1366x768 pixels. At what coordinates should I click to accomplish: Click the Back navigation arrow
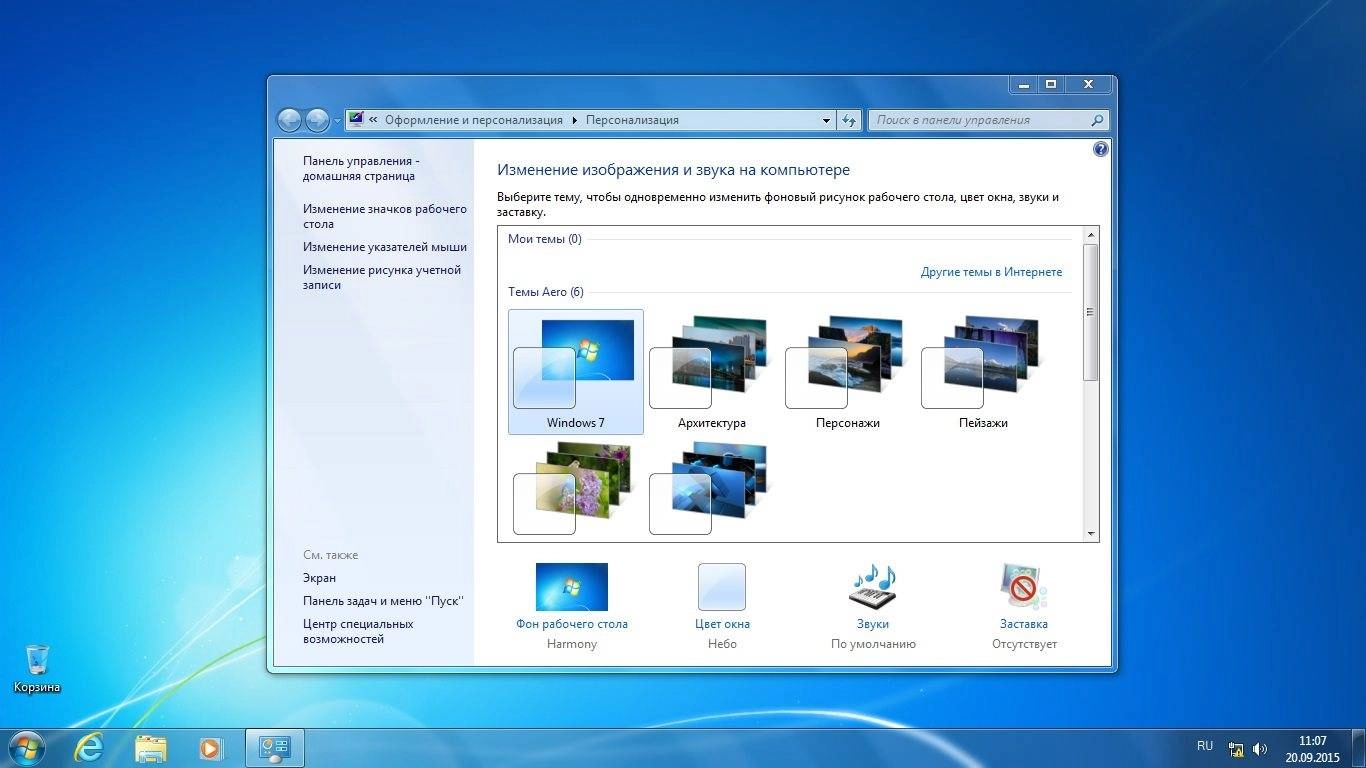(x=289, y=120)
